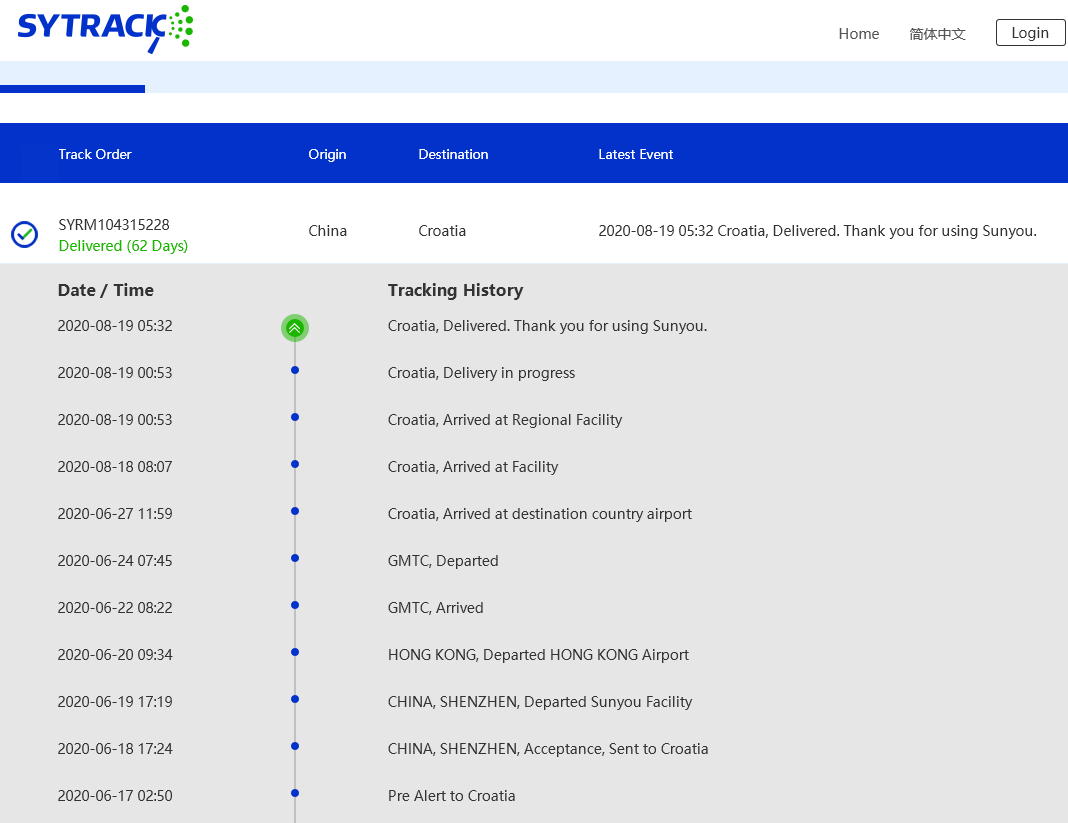Select tracking number SYRM104315228
1068x823 pixels.
114,225
